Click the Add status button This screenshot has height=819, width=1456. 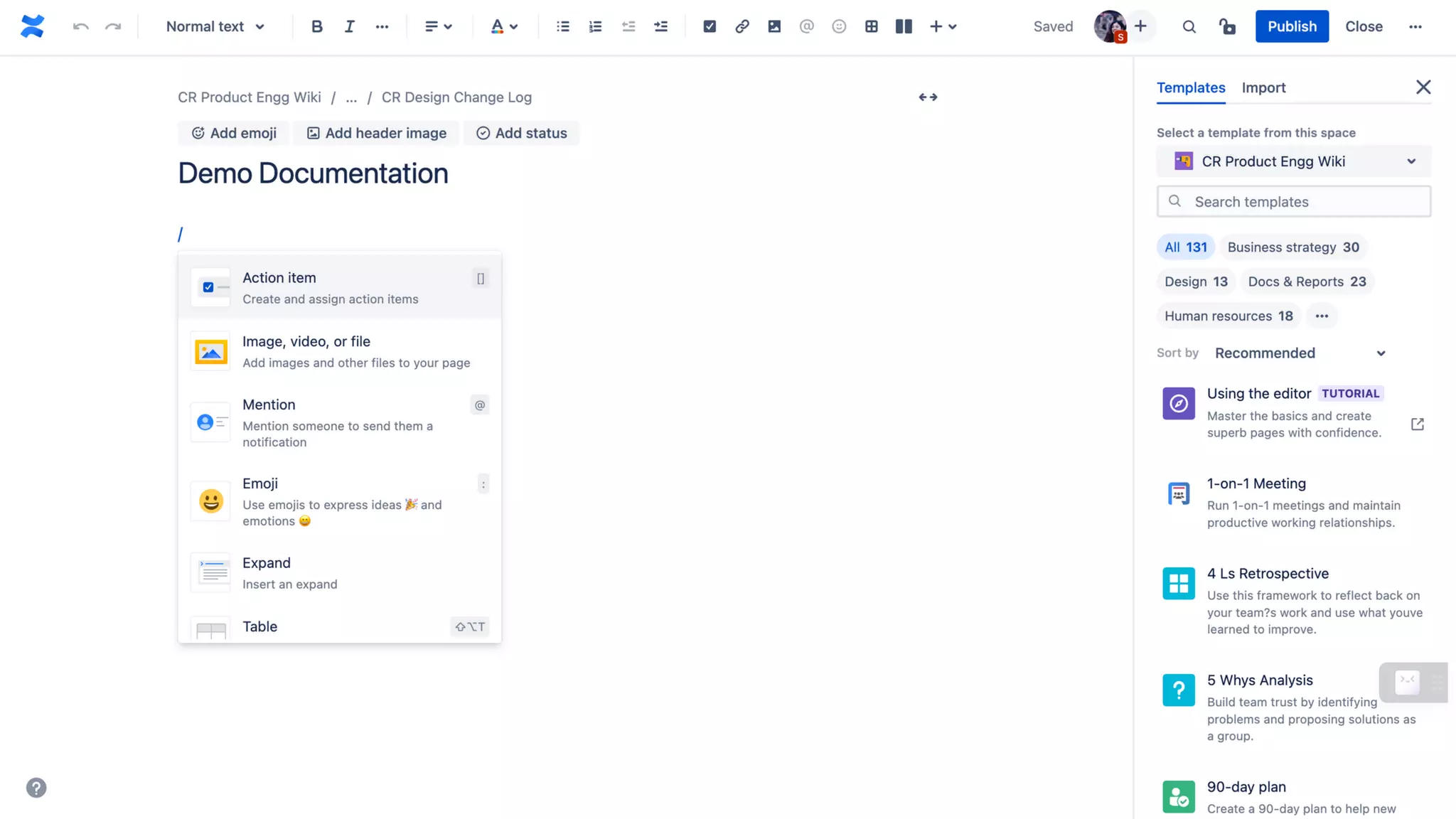pos(521,133)
